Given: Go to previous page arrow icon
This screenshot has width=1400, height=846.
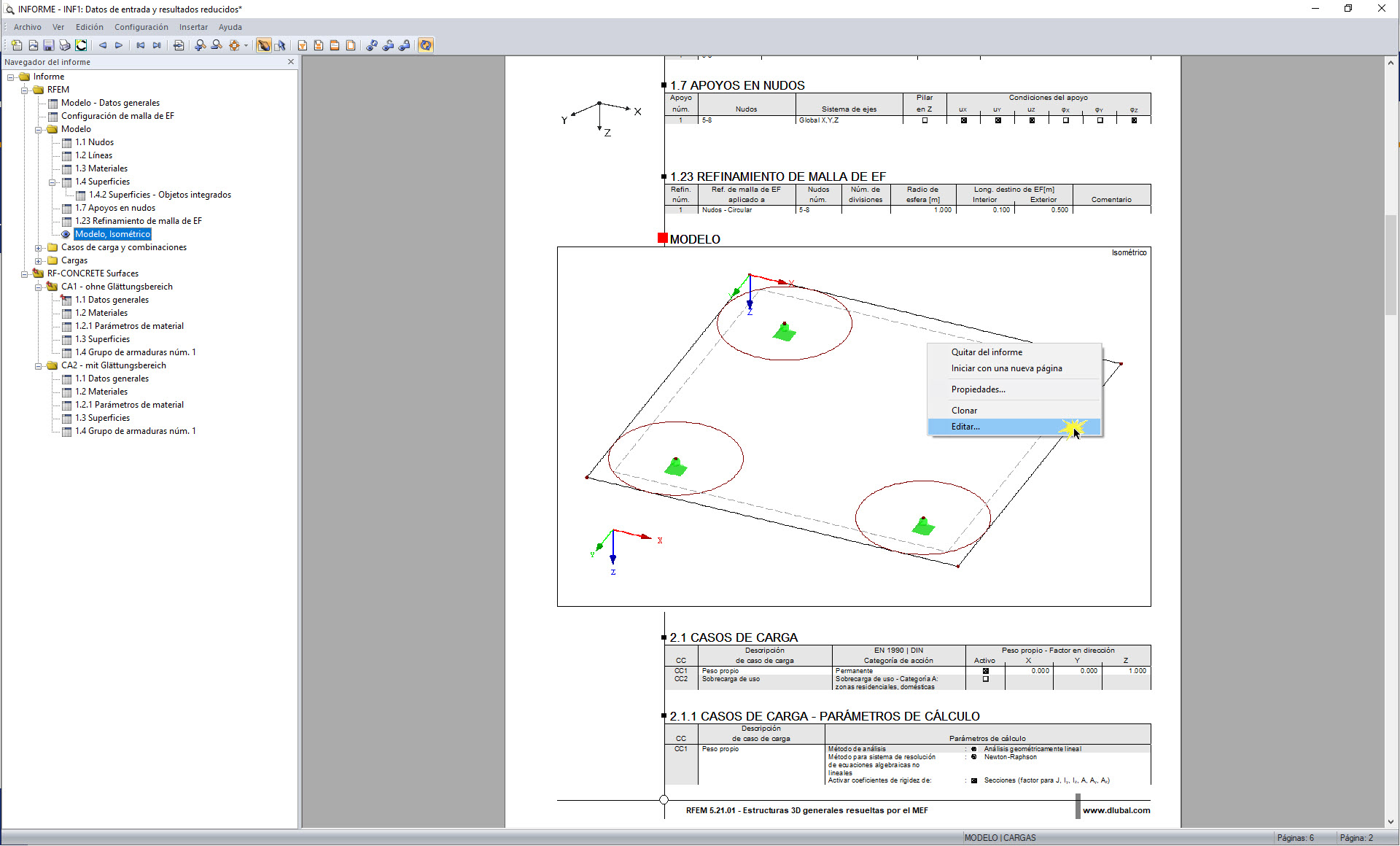Looking at the screenshot, I should pos(103,45).
